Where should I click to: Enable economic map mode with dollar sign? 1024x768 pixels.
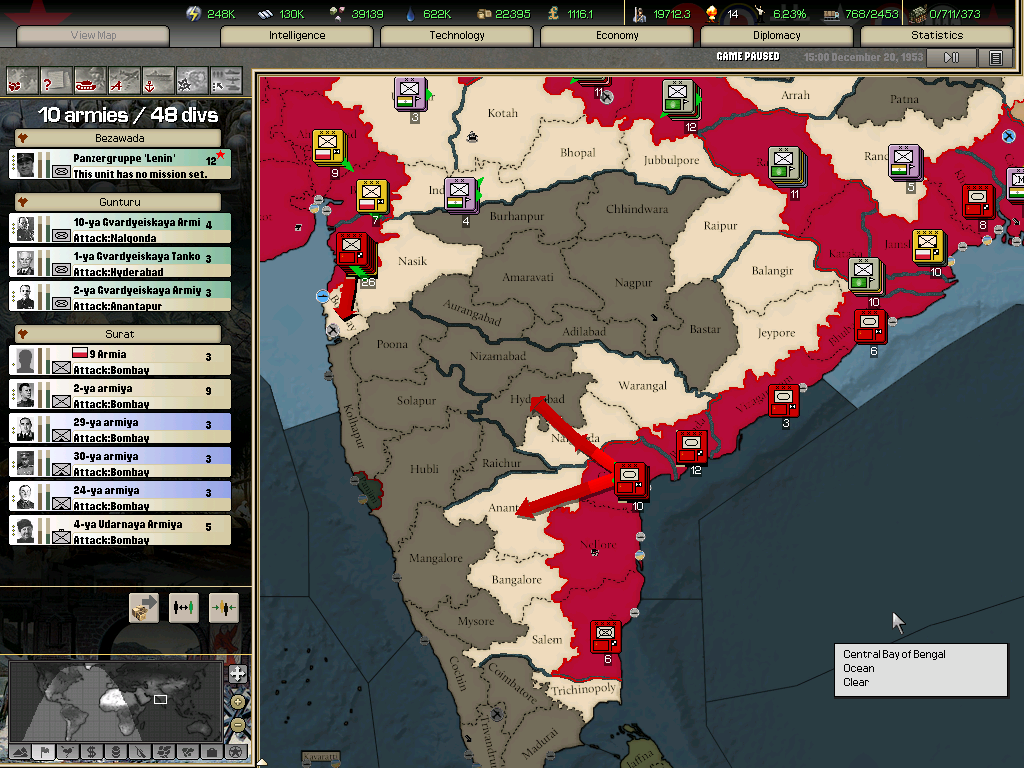[x=91, y=751]
